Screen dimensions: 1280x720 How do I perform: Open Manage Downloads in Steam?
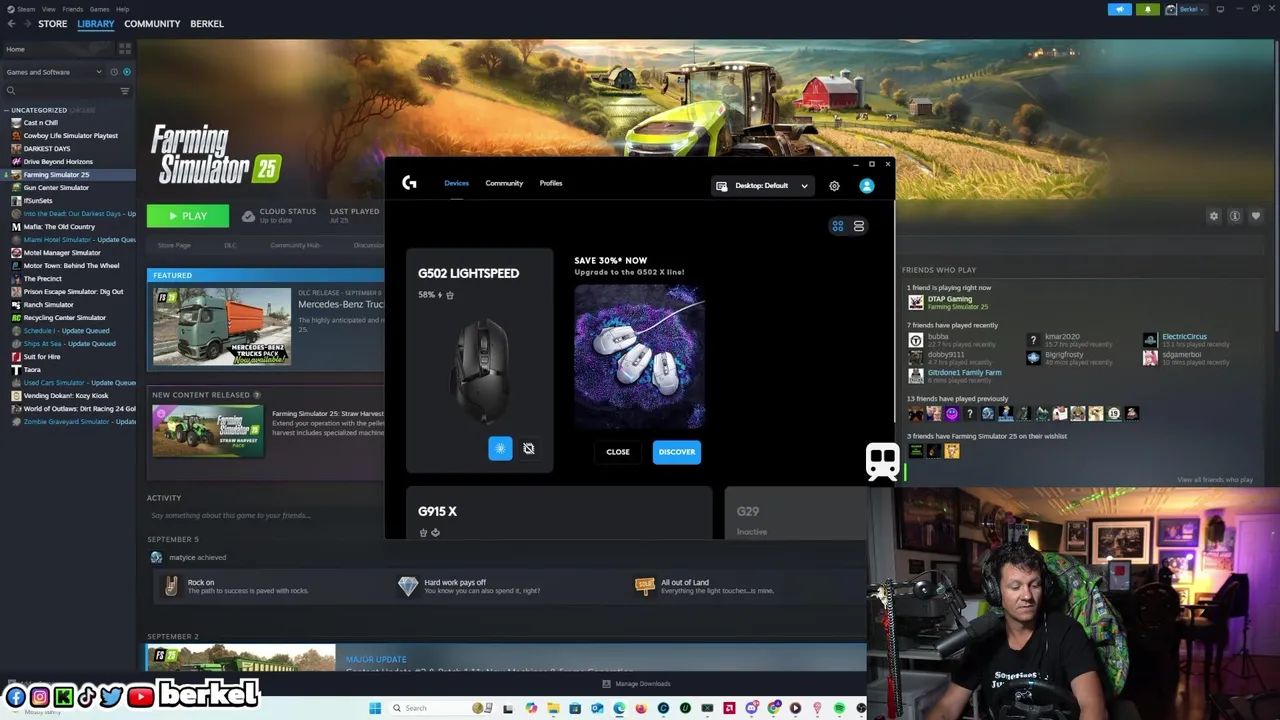636,684
